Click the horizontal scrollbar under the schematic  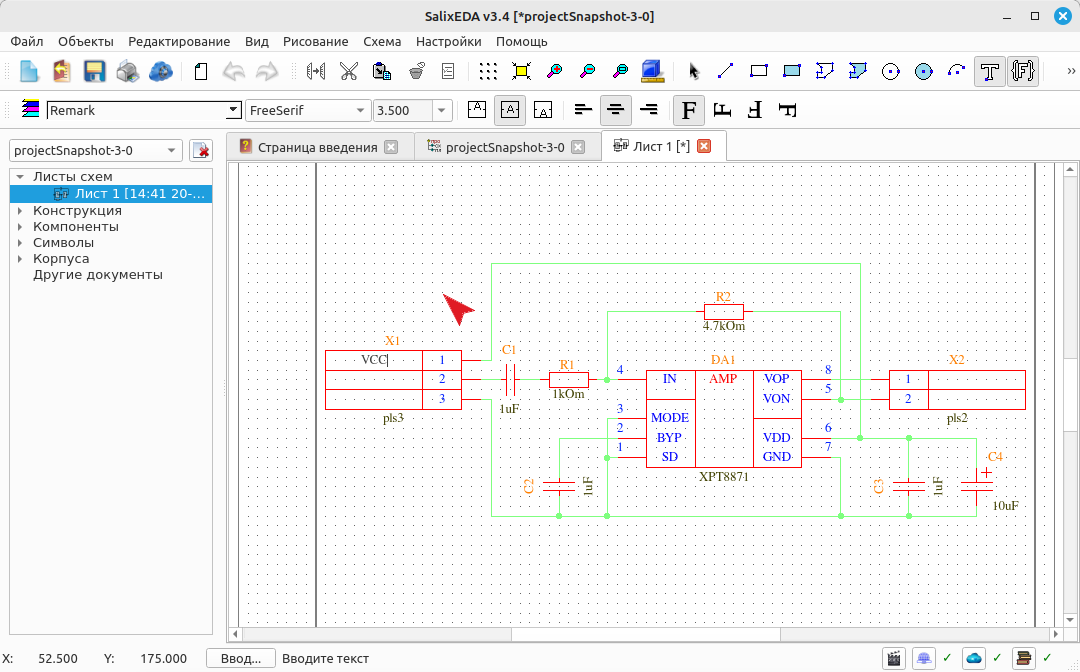[x=643, y=633]
